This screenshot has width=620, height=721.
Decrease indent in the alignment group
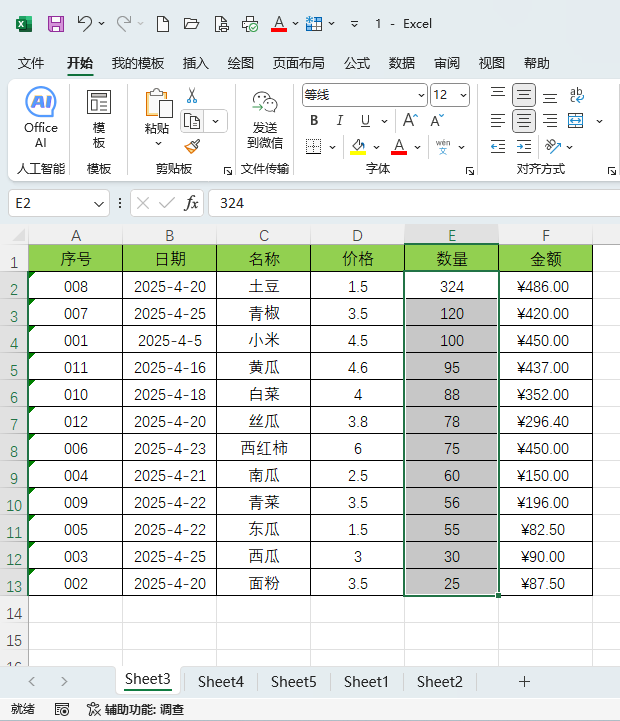[x=498, y=147]
